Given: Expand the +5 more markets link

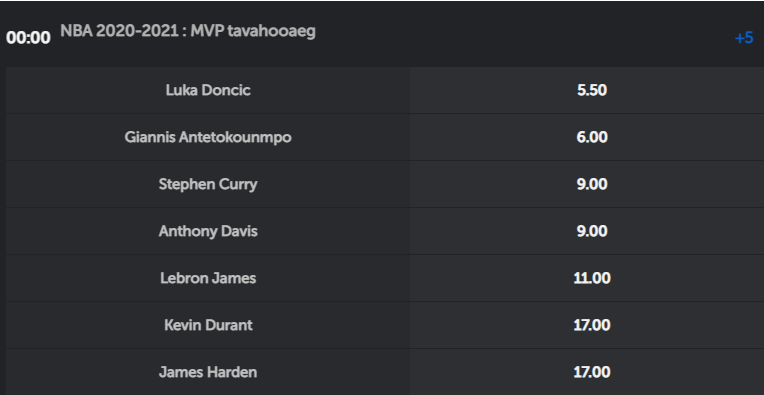Looking at the screenshot, I should tap(744, 38).
